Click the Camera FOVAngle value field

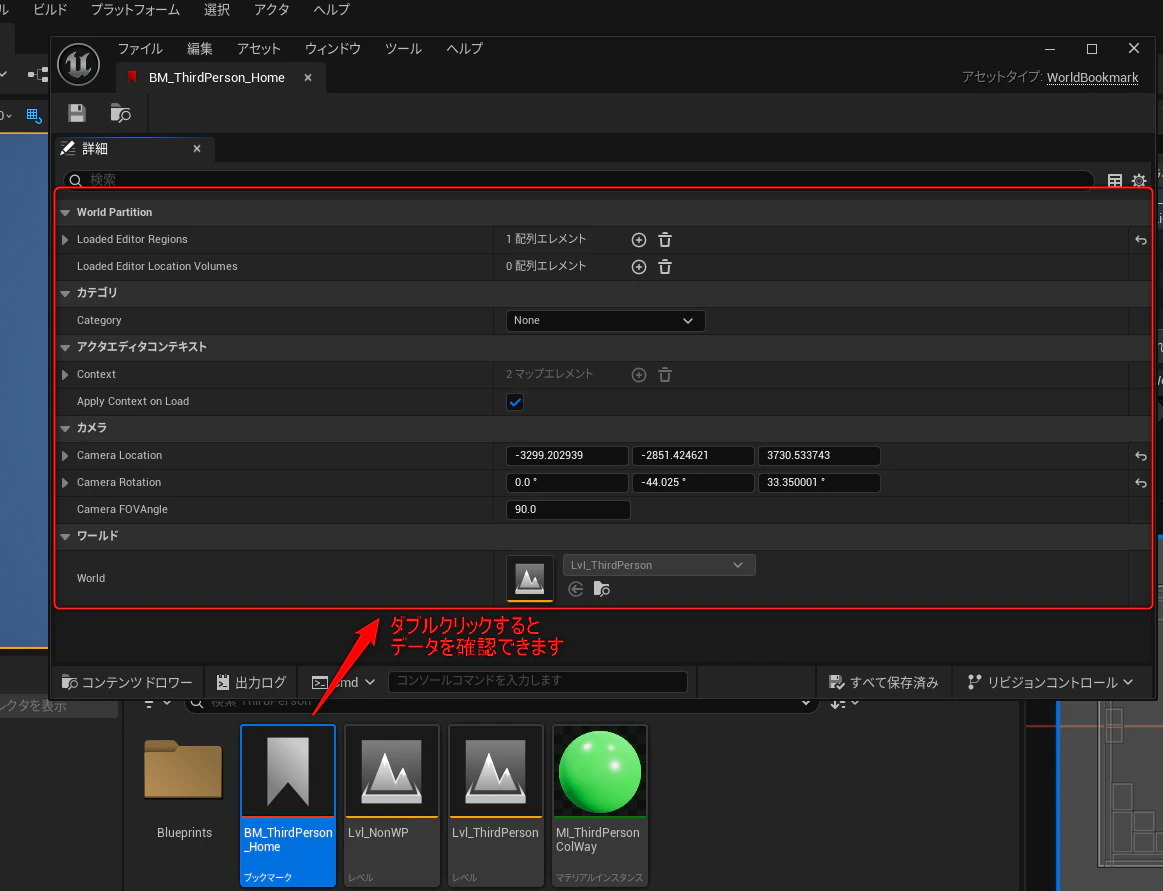click(568, 510)
